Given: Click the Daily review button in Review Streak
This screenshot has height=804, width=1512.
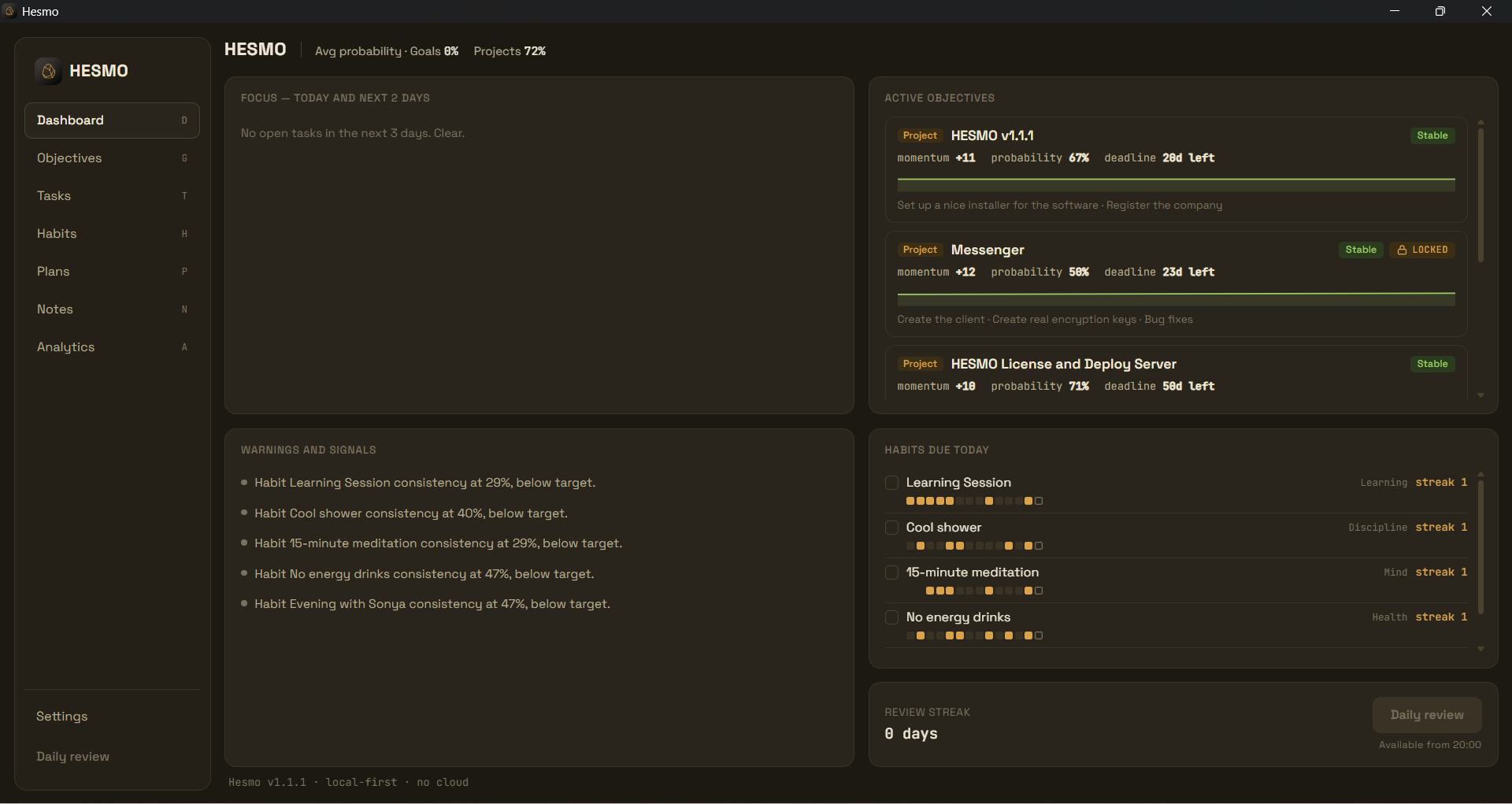Looking at the screenshot, I should click(x=1427, y=715).
